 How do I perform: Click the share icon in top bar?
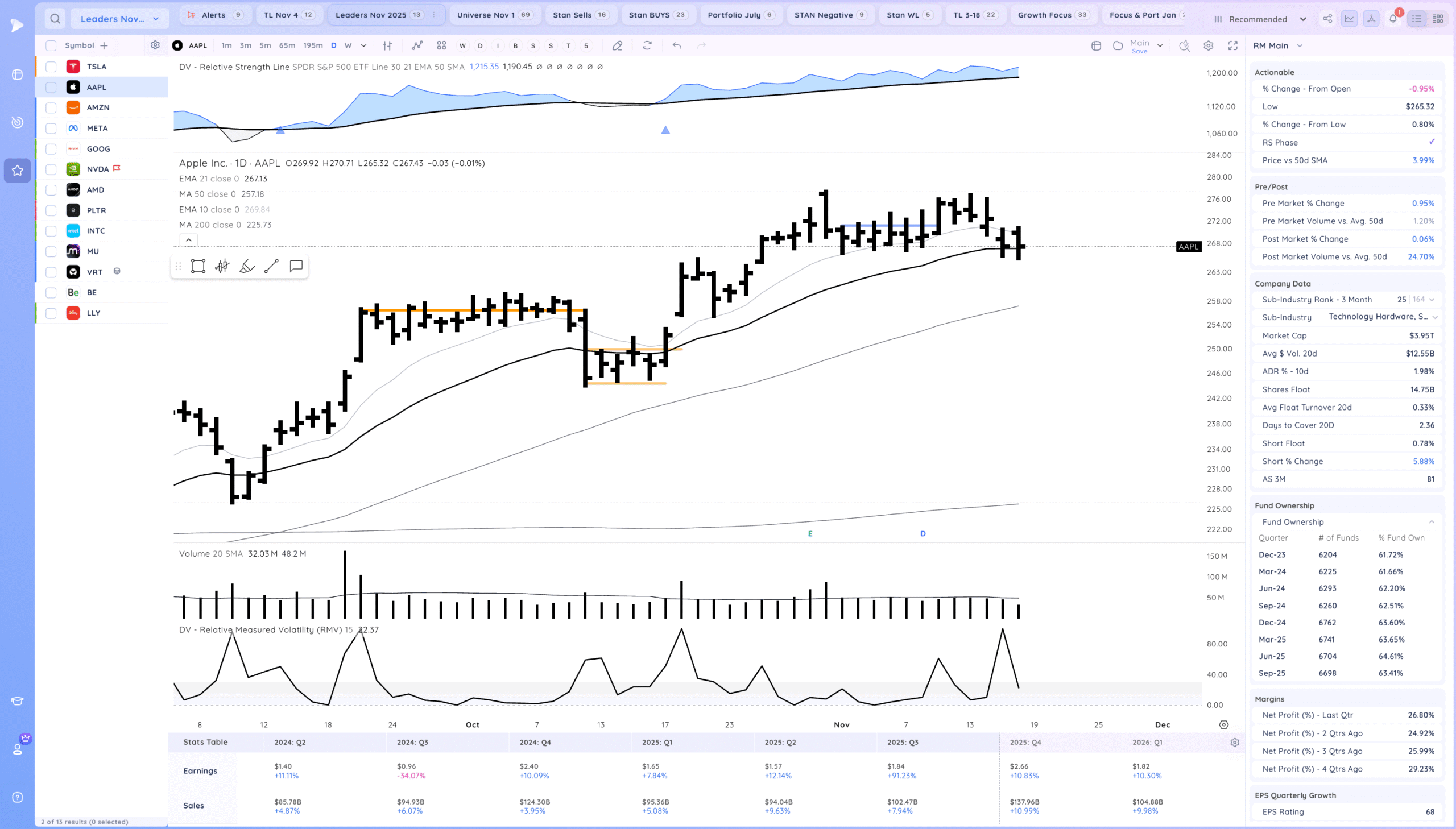pyautogui.click(x=1327, y=19)
